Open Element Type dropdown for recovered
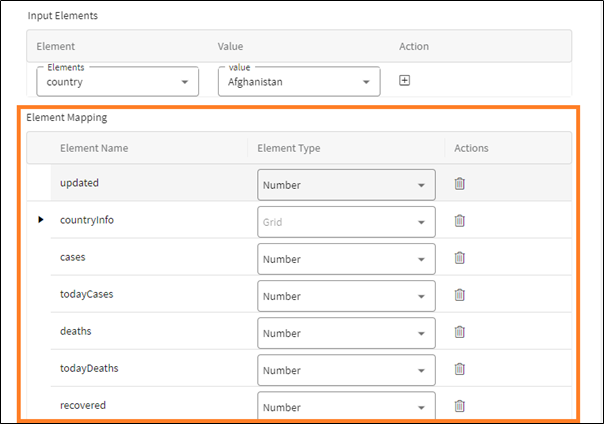 346,406
